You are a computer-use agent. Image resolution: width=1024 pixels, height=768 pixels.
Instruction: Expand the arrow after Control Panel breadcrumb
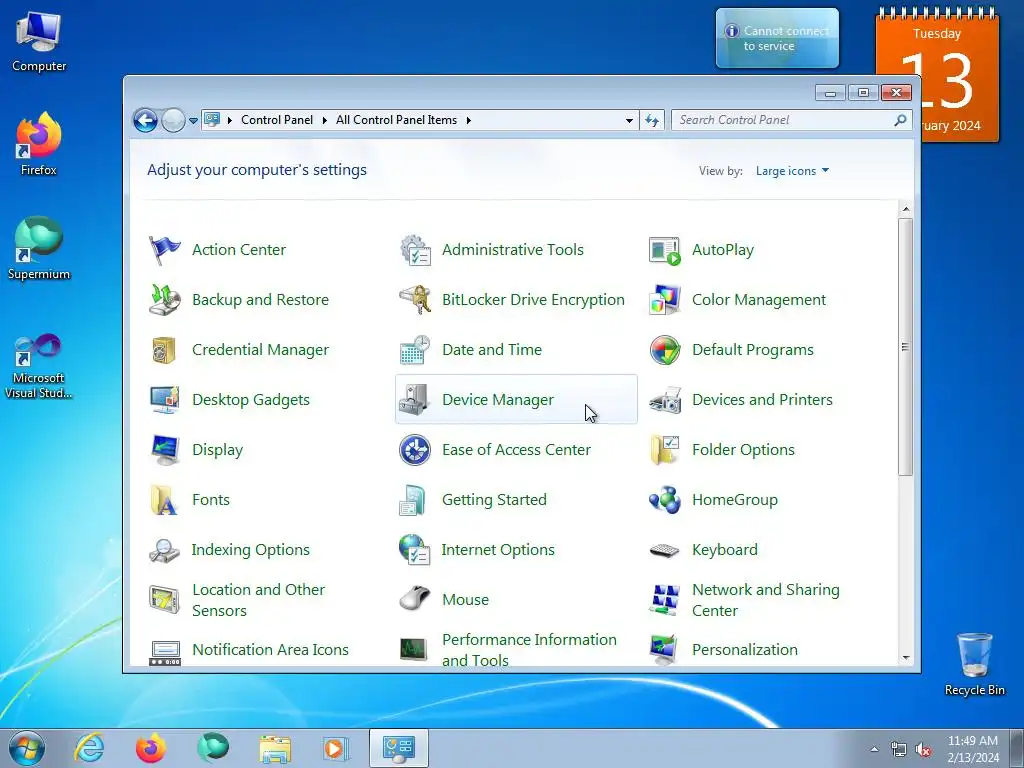click(325, 120)
